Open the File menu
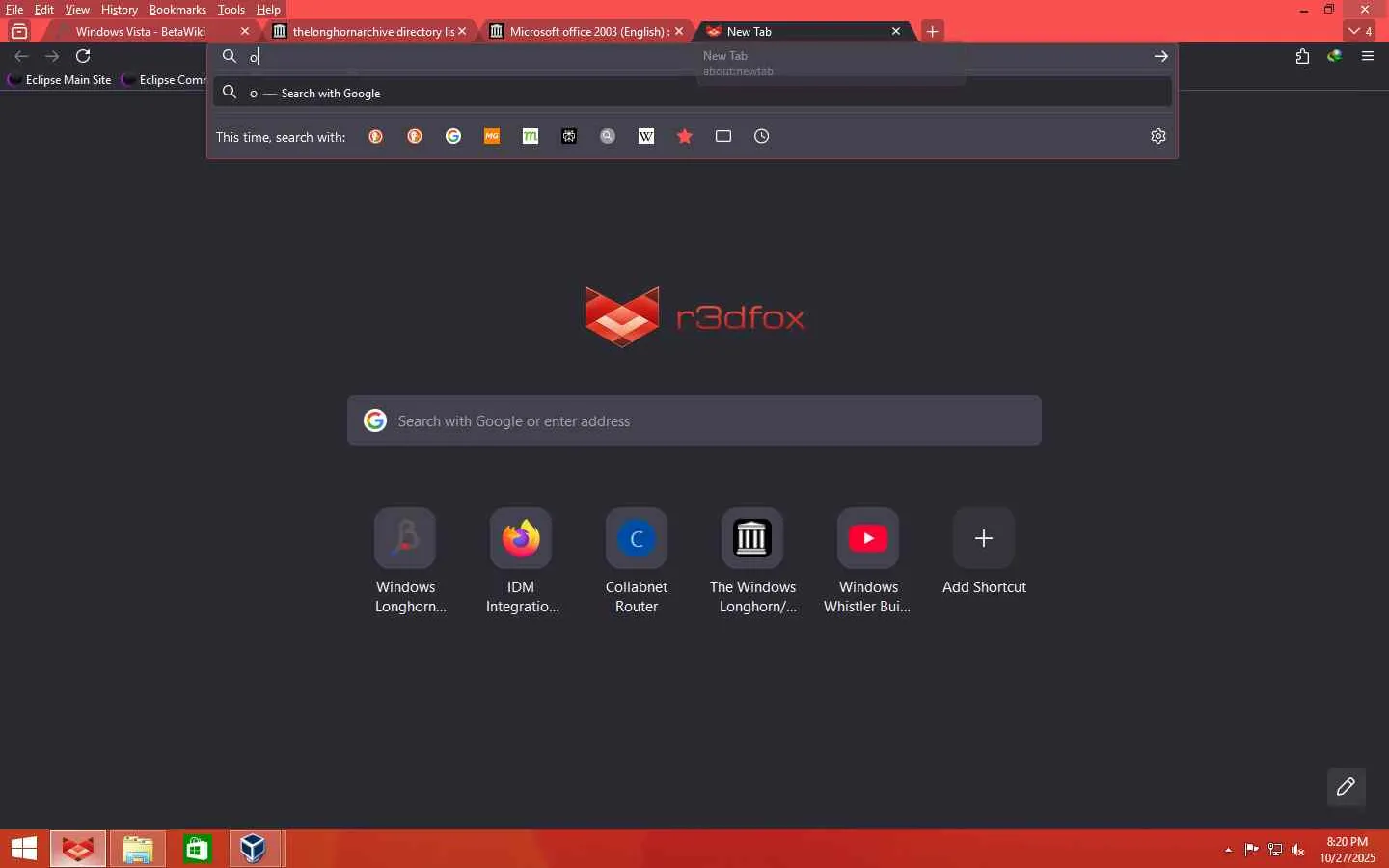The height and width of the screenshot is (868, 1389). (14, 10)
